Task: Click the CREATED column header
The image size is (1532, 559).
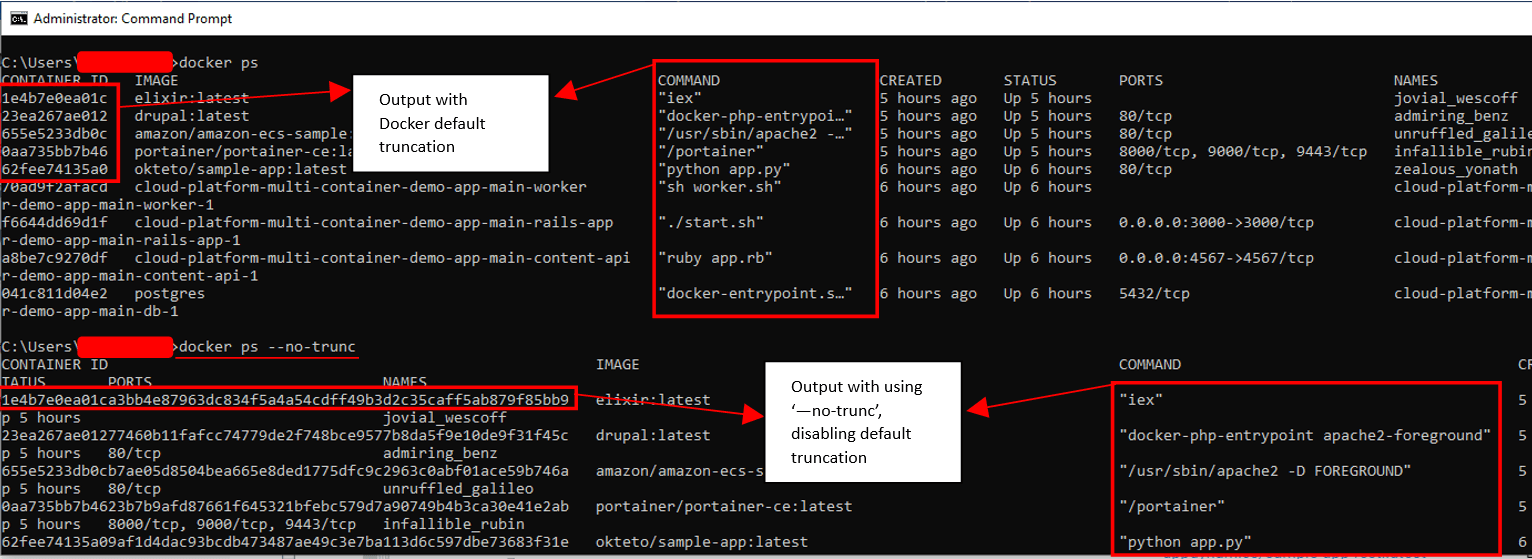Action: (911, 80)
